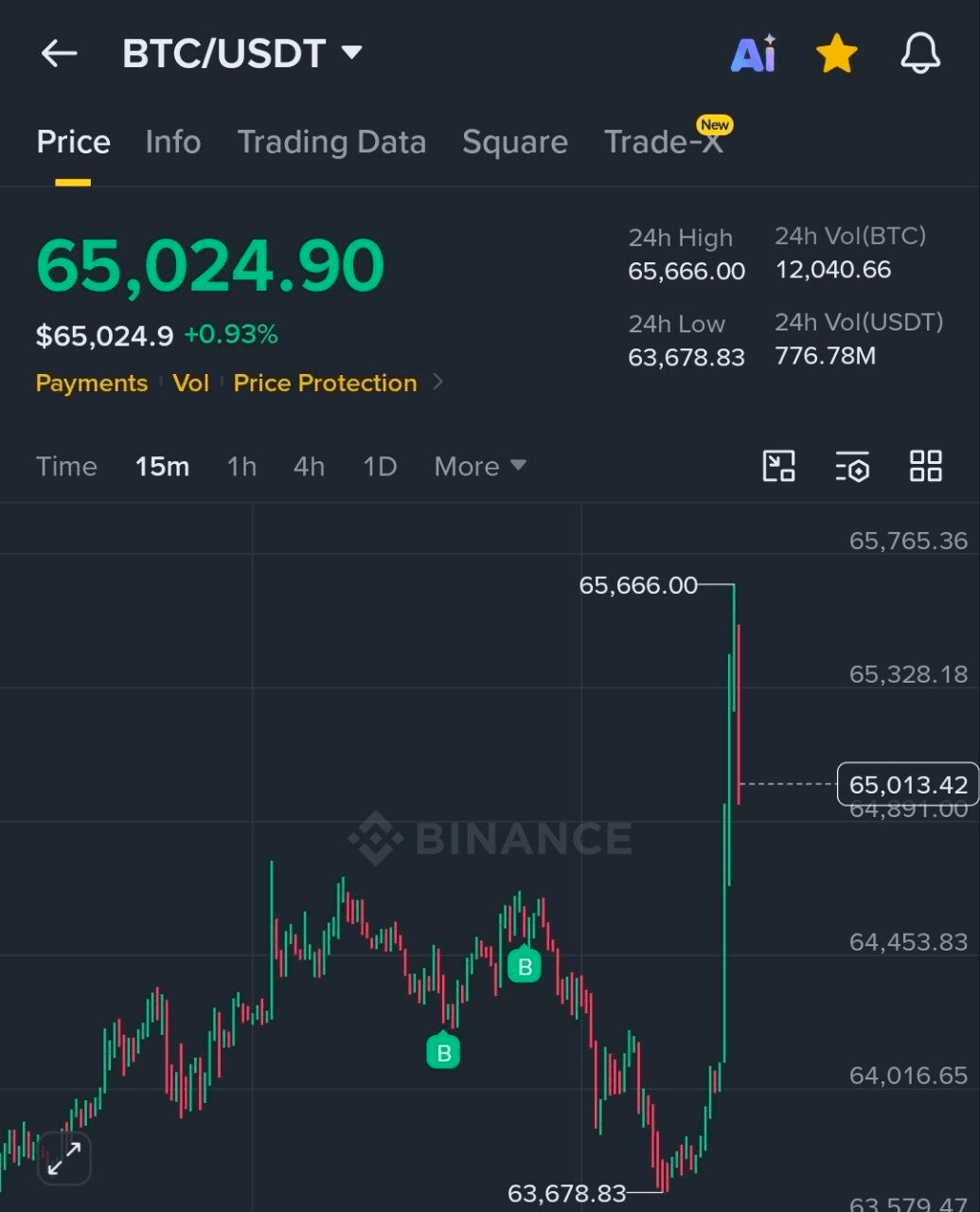Tap the 24h Vol(BTC) value 12,040.66
Viewport: 980px width, 1212px height.
[x=833, y=270]
